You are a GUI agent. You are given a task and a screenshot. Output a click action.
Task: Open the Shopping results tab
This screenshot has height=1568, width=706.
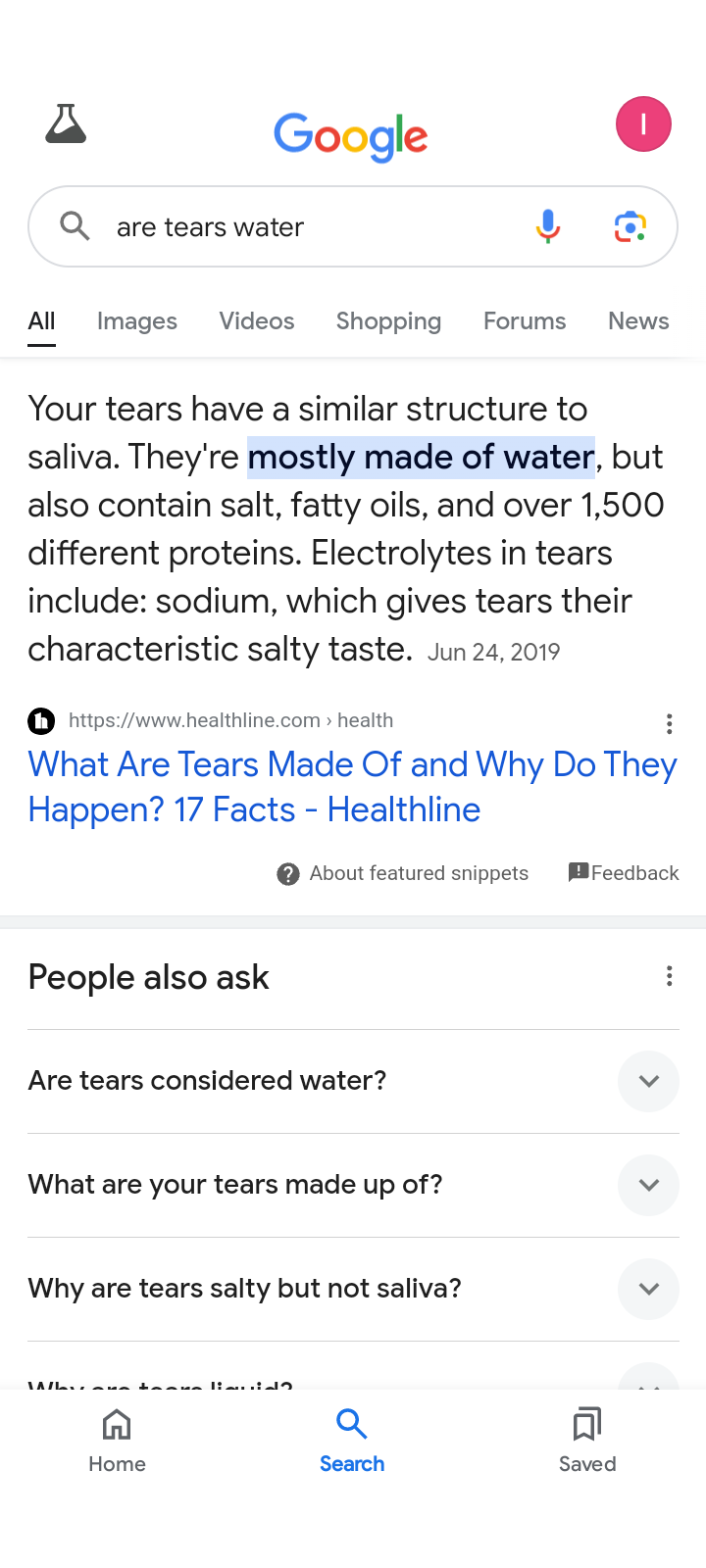click(x=388, y=321)
